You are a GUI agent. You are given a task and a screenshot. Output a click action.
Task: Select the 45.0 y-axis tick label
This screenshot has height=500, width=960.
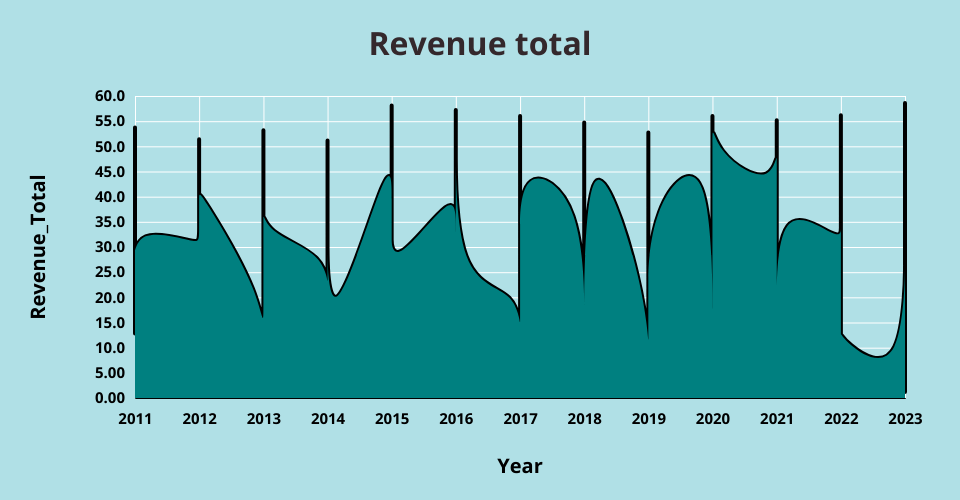point(110,172)
